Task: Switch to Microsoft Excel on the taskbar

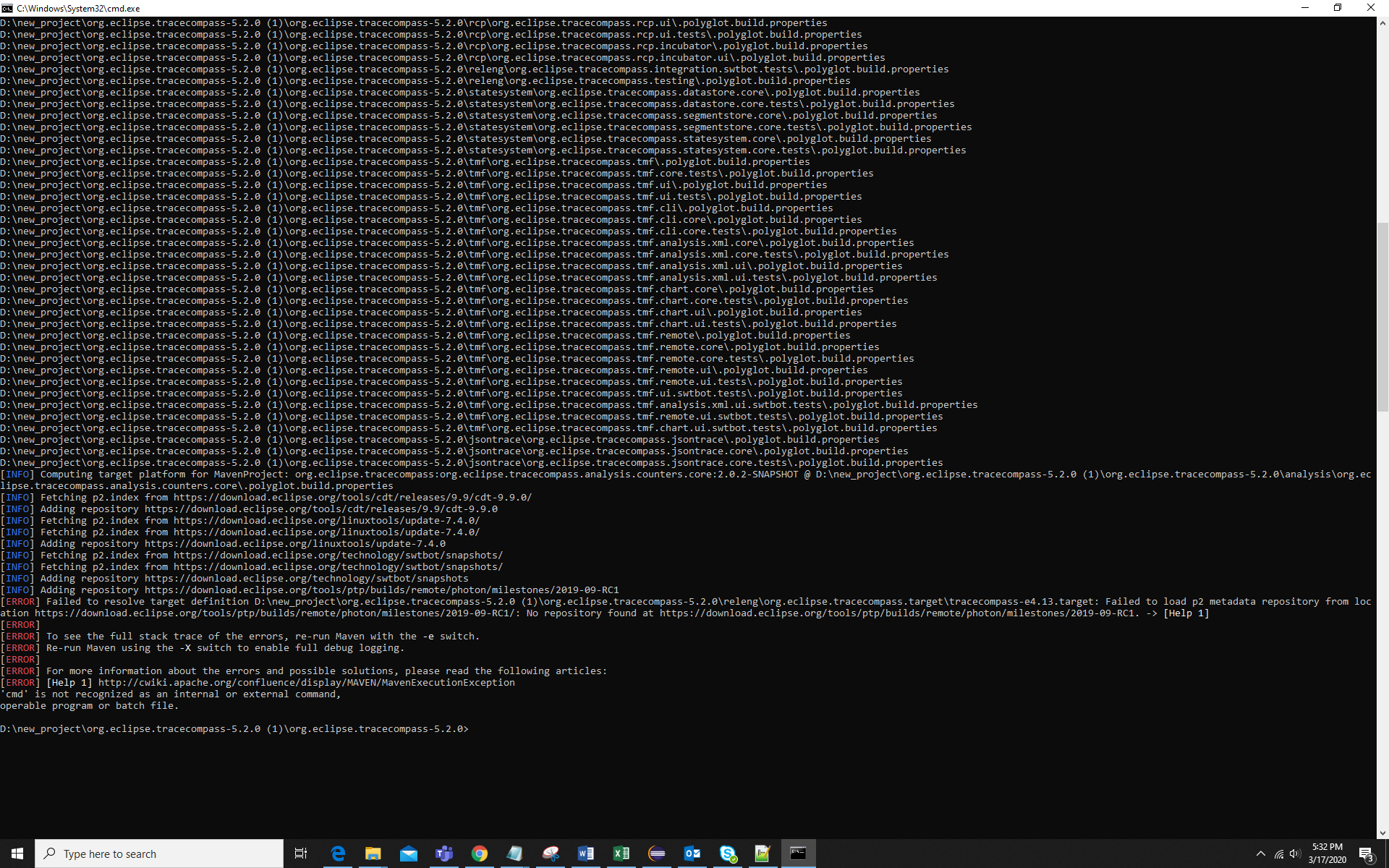Action: (x=621, y=854)
